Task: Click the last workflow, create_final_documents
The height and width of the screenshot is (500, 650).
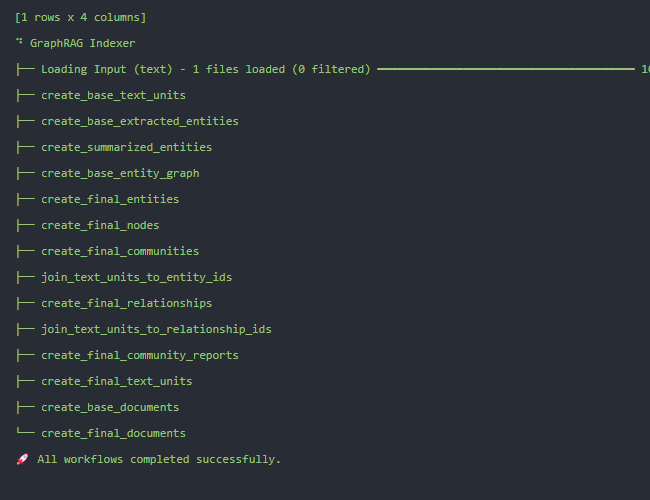Action: coord(113,434)
